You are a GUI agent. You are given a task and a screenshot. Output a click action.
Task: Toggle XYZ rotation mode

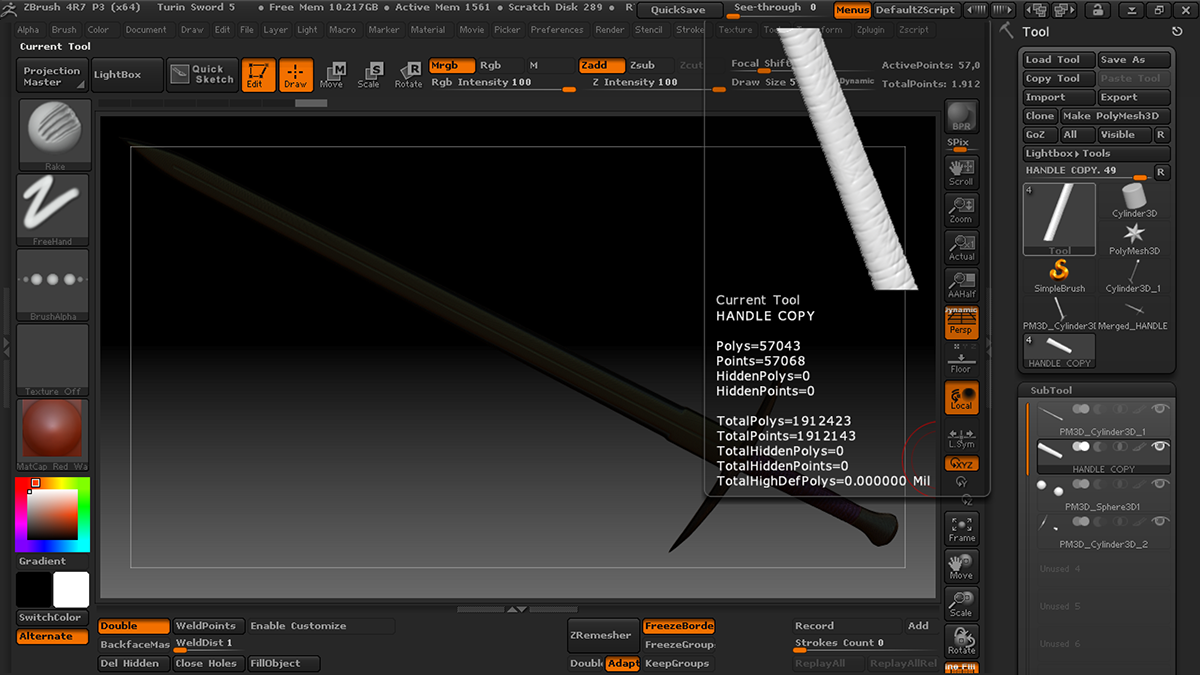(x=962, y=464)
